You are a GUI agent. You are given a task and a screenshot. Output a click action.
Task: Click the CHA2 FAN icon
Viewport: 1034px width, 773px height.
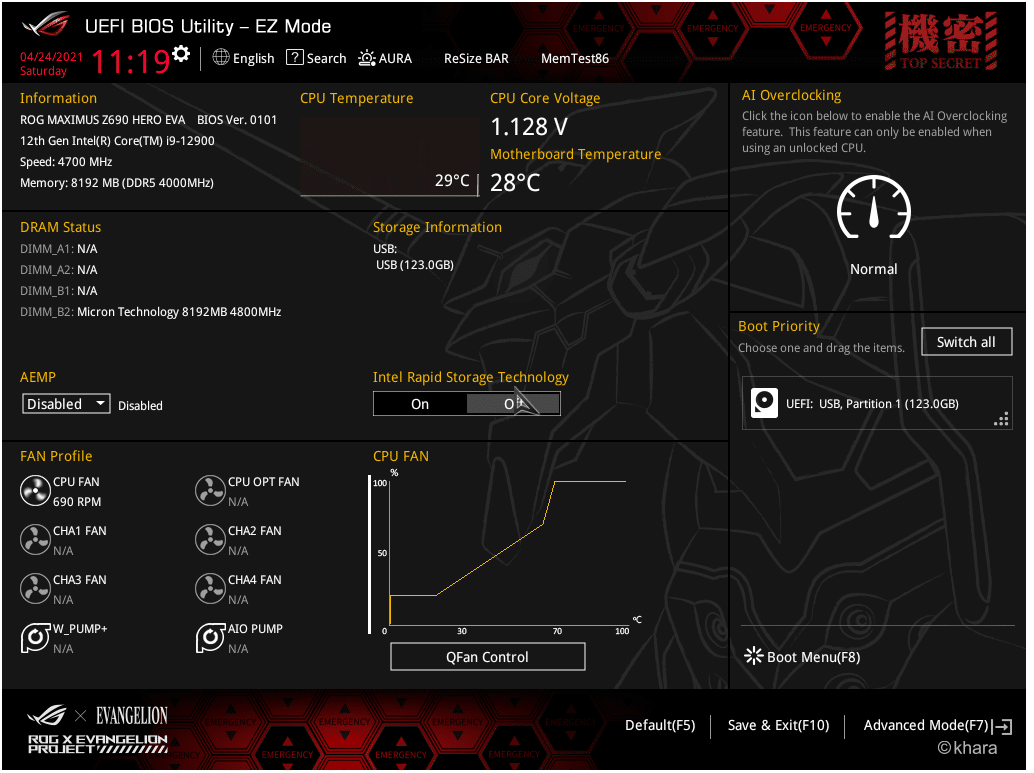coord(210,540)
